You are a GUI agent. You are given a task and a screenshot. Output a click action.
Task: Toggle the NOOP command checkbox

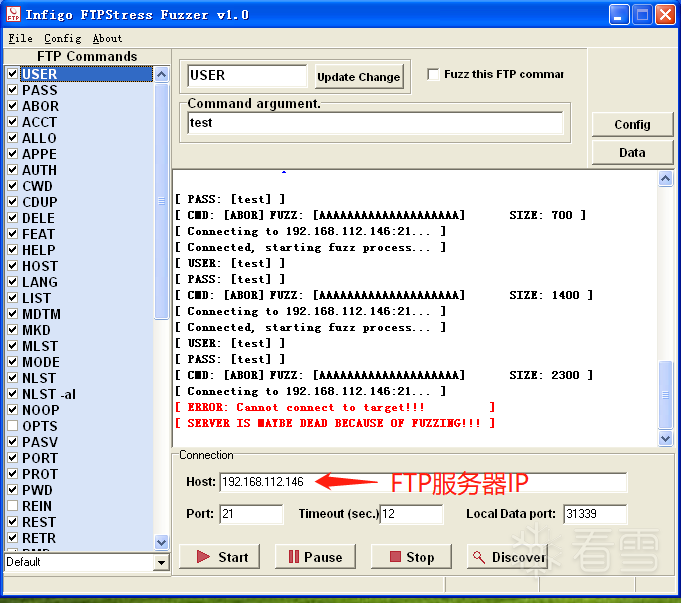(x=13, y=410)
